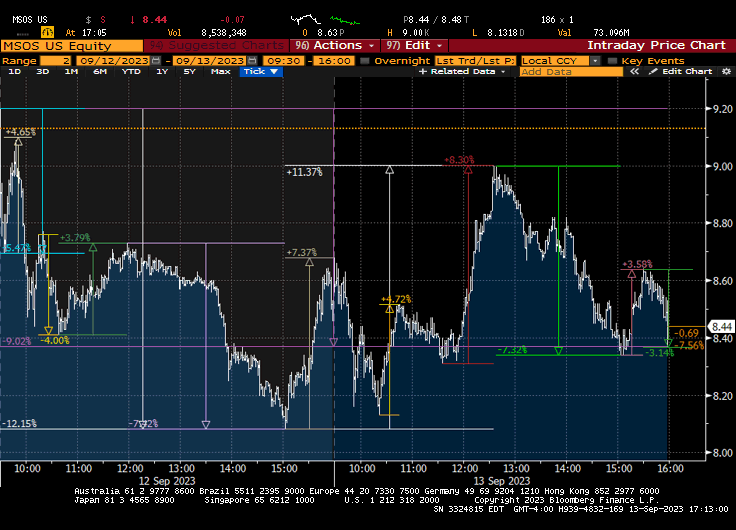The image size is (736, 530).
Task: Click the -9.02% purple annotation label
Action: (x=17, y=341)
